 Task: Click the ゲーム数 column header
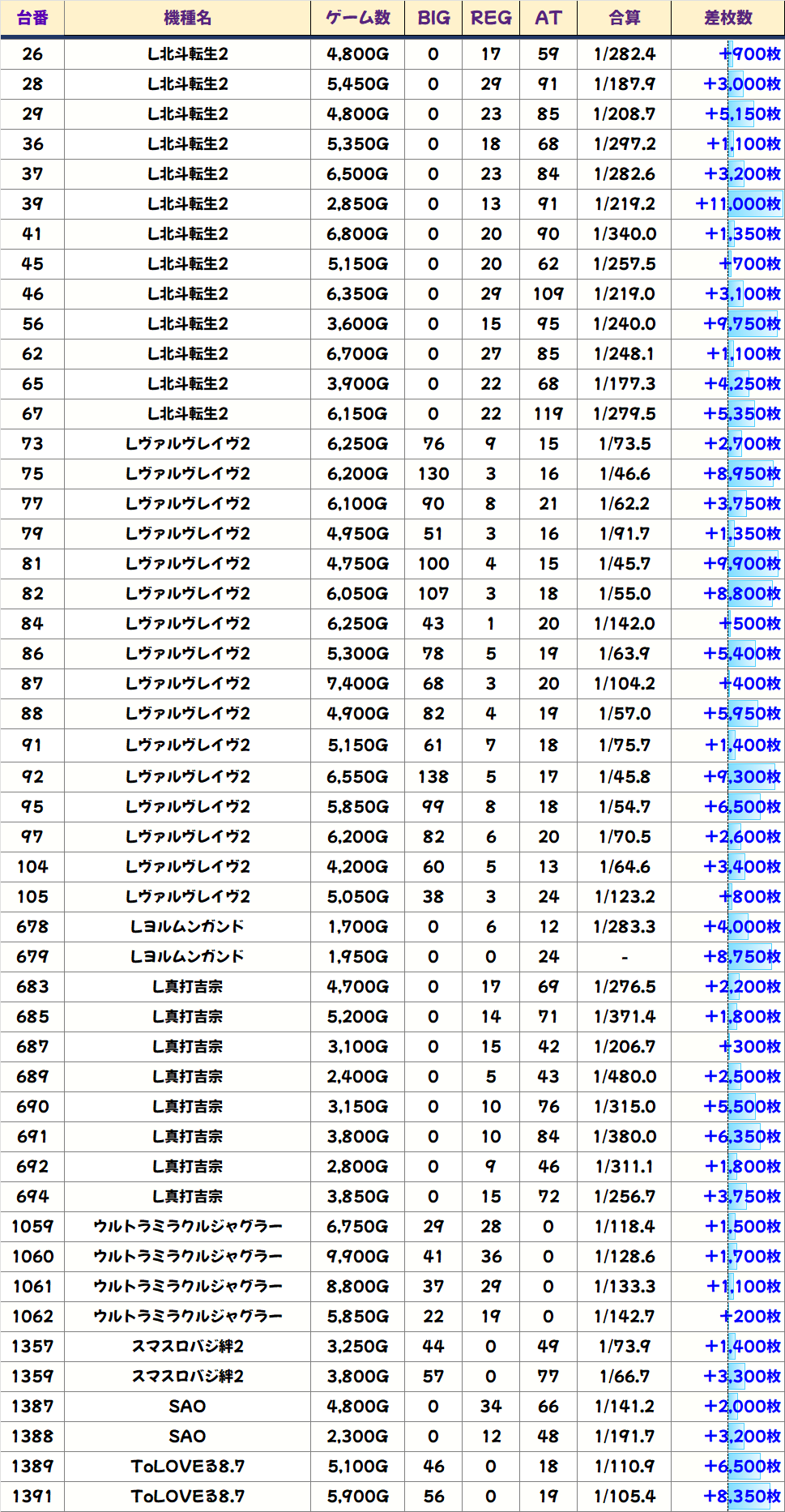point(357,18)
